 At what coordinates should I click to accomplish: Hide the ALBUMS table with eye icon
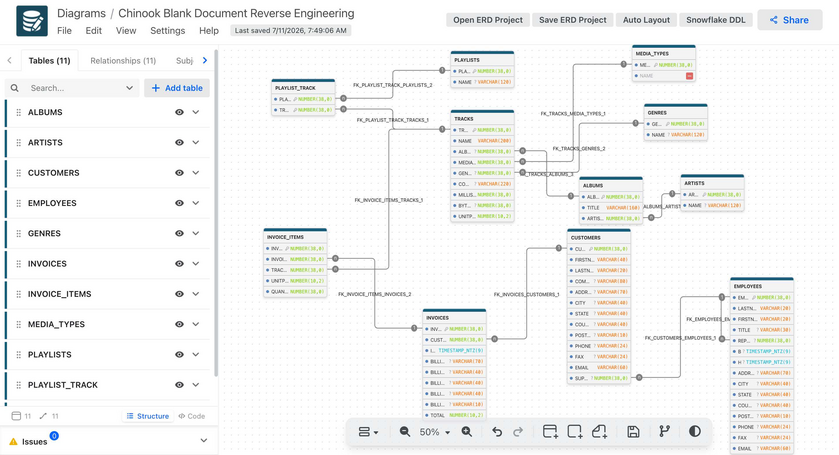pyautogui.click(x=179, y=112)
